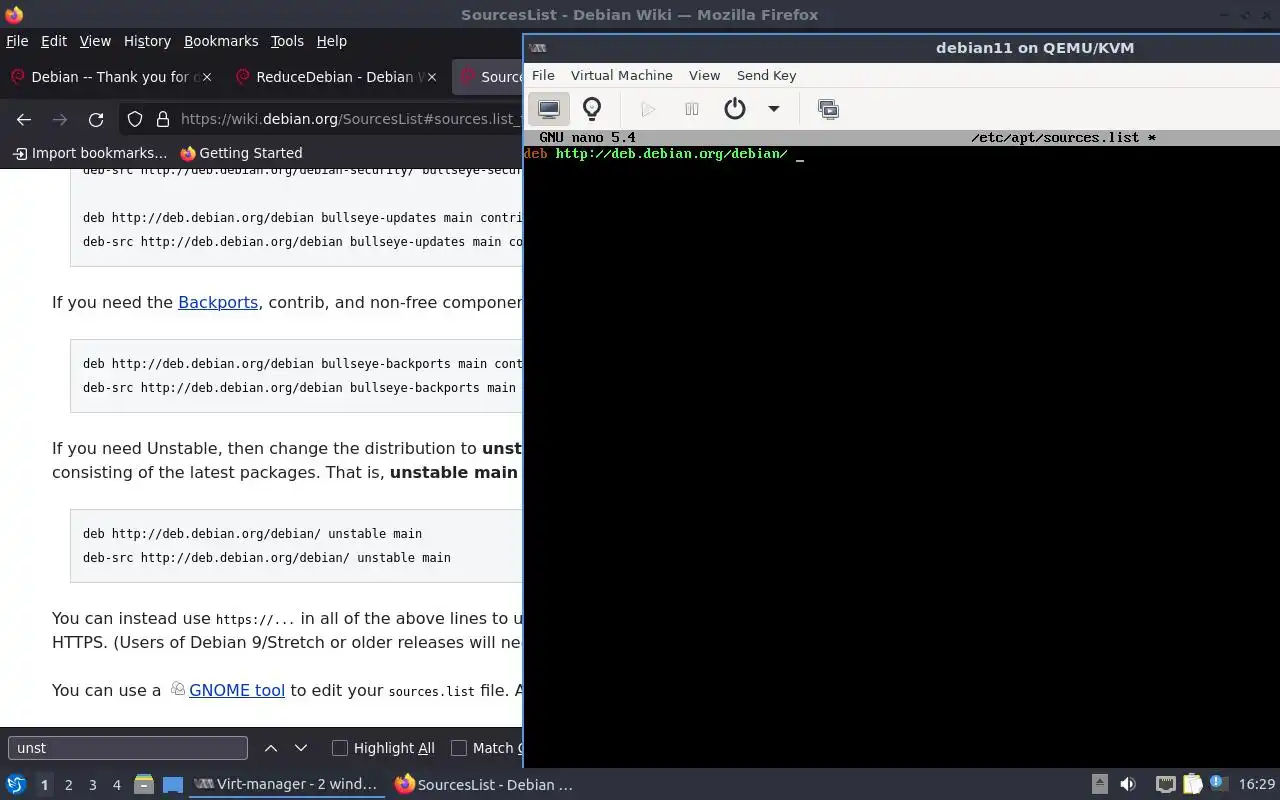This screenshot has width=1280, height=800.
Task: Open the Virtual Machine menu
Action: click(x=622, y=75)
